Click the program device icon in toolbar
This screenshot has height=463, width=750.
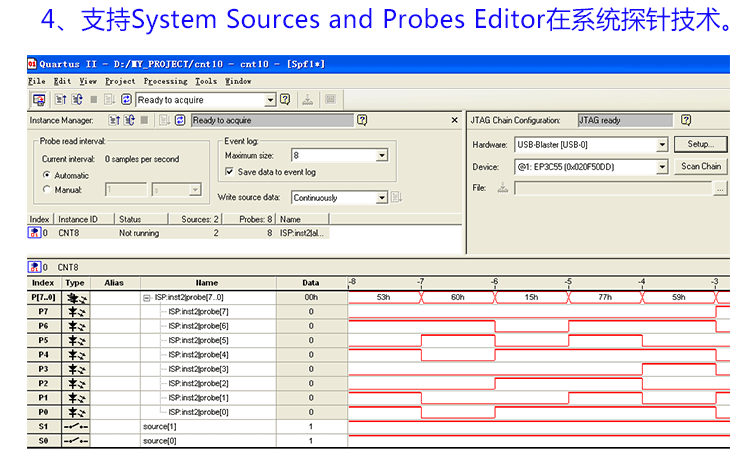click(x=308, y=99)
